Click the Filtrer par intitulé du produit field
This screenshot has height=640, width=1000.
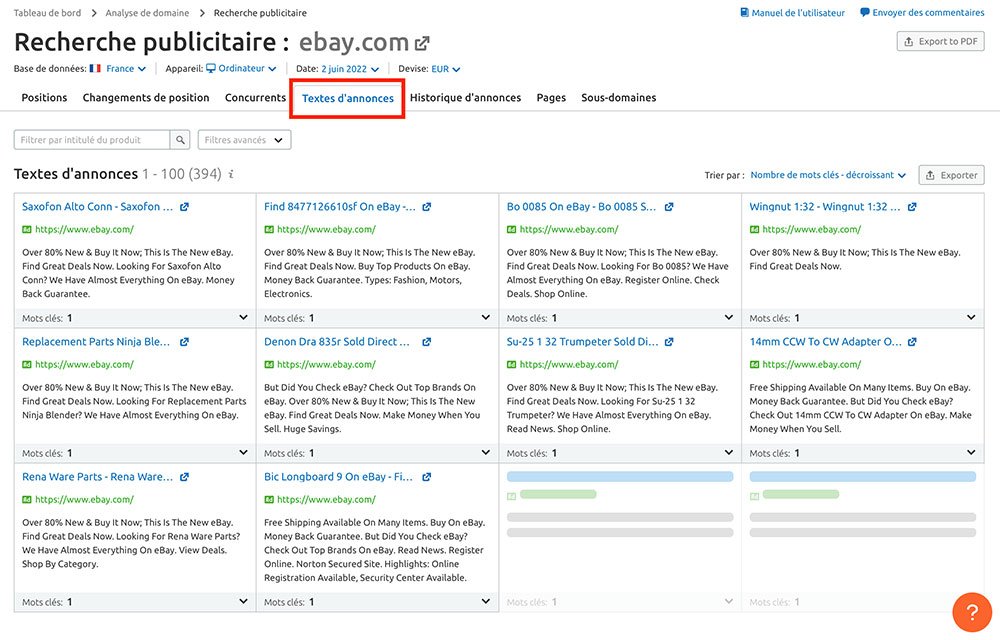[x=92, y=140]
